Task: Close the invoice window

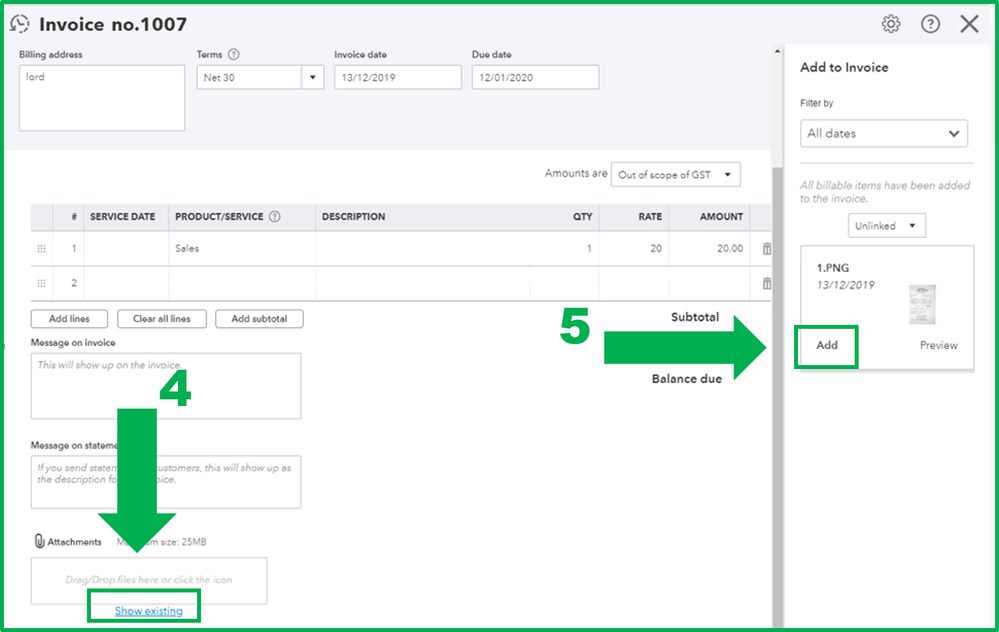Action: pos(969,24)
